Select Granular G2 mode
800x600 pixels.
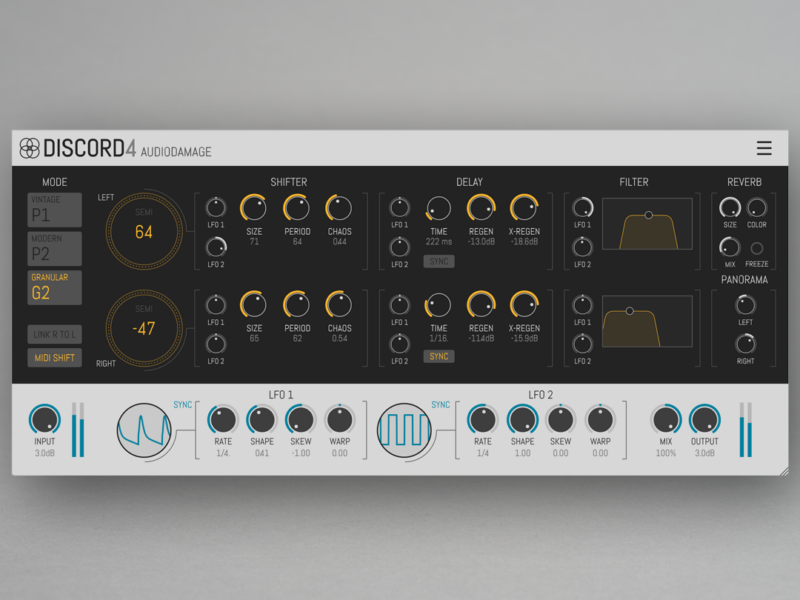(x=55, y=288)
